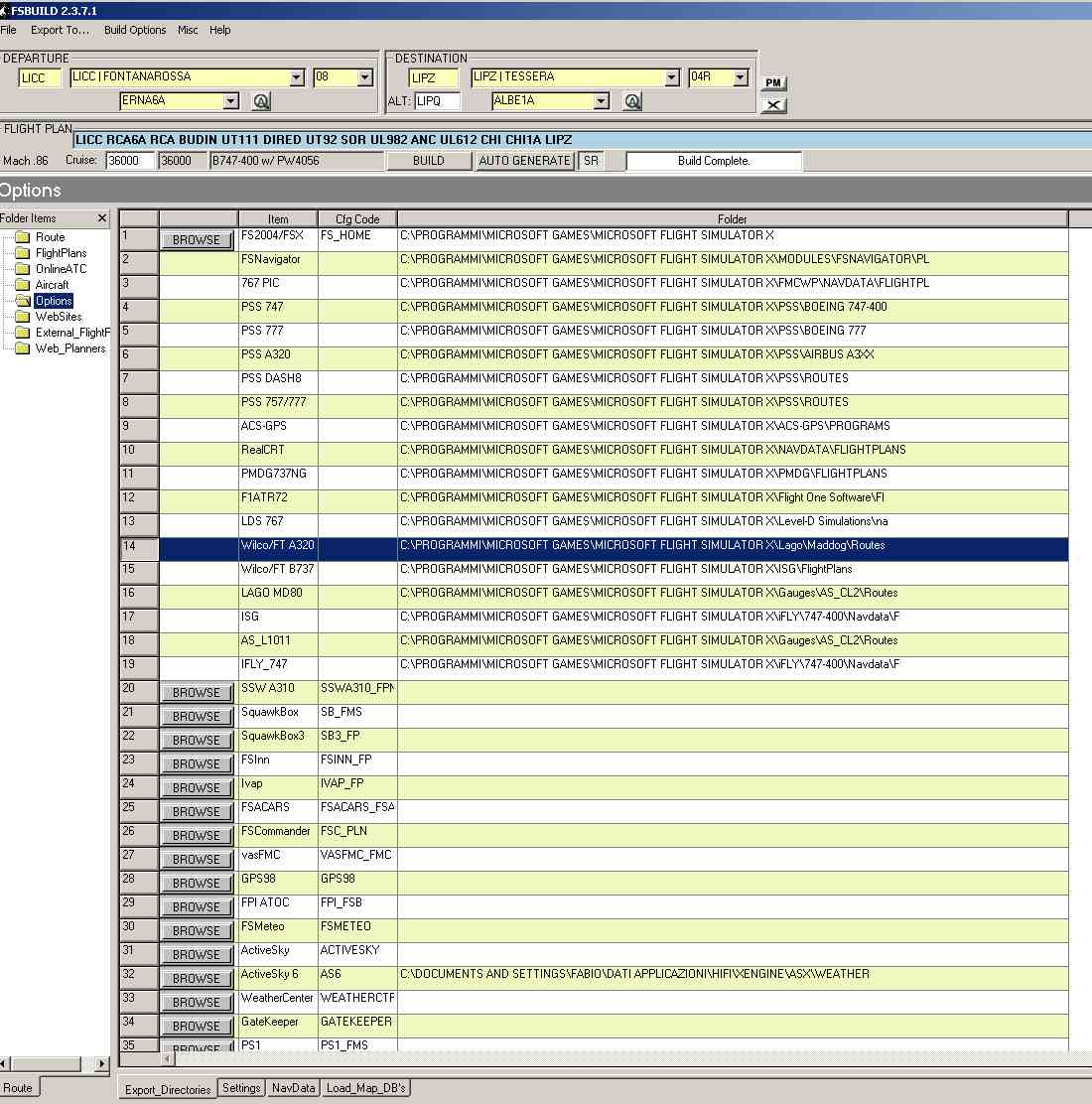Click BROWSE for WeatherCenter row
This screenshot has height=1104, width=1092.
coord(197,1003)
